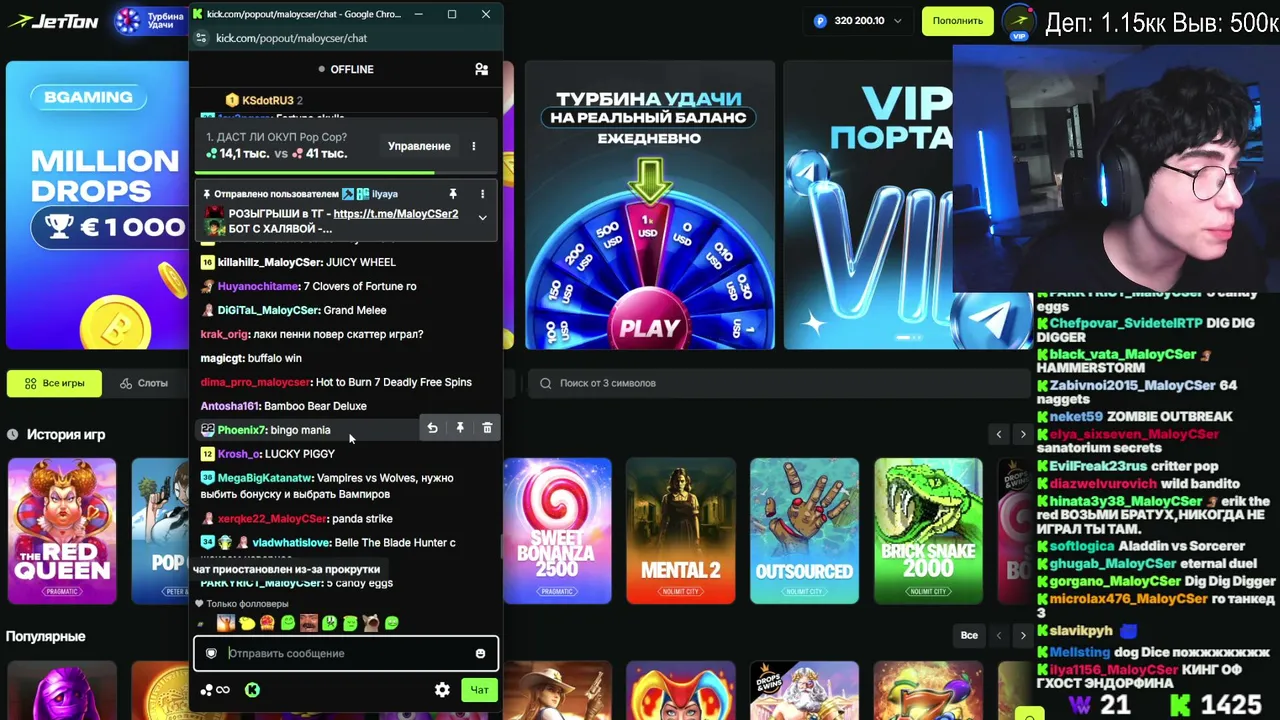Screen dimensions: 1280x720
Task: Open The Red Queen game
Action: (x=62, y=531)
